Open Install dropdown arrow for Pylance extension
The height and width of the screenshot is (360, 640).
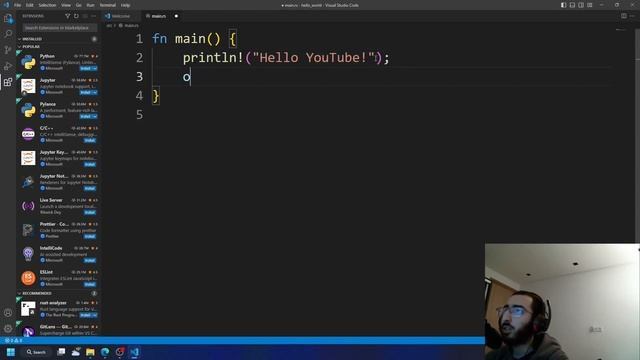pos(95,117)
